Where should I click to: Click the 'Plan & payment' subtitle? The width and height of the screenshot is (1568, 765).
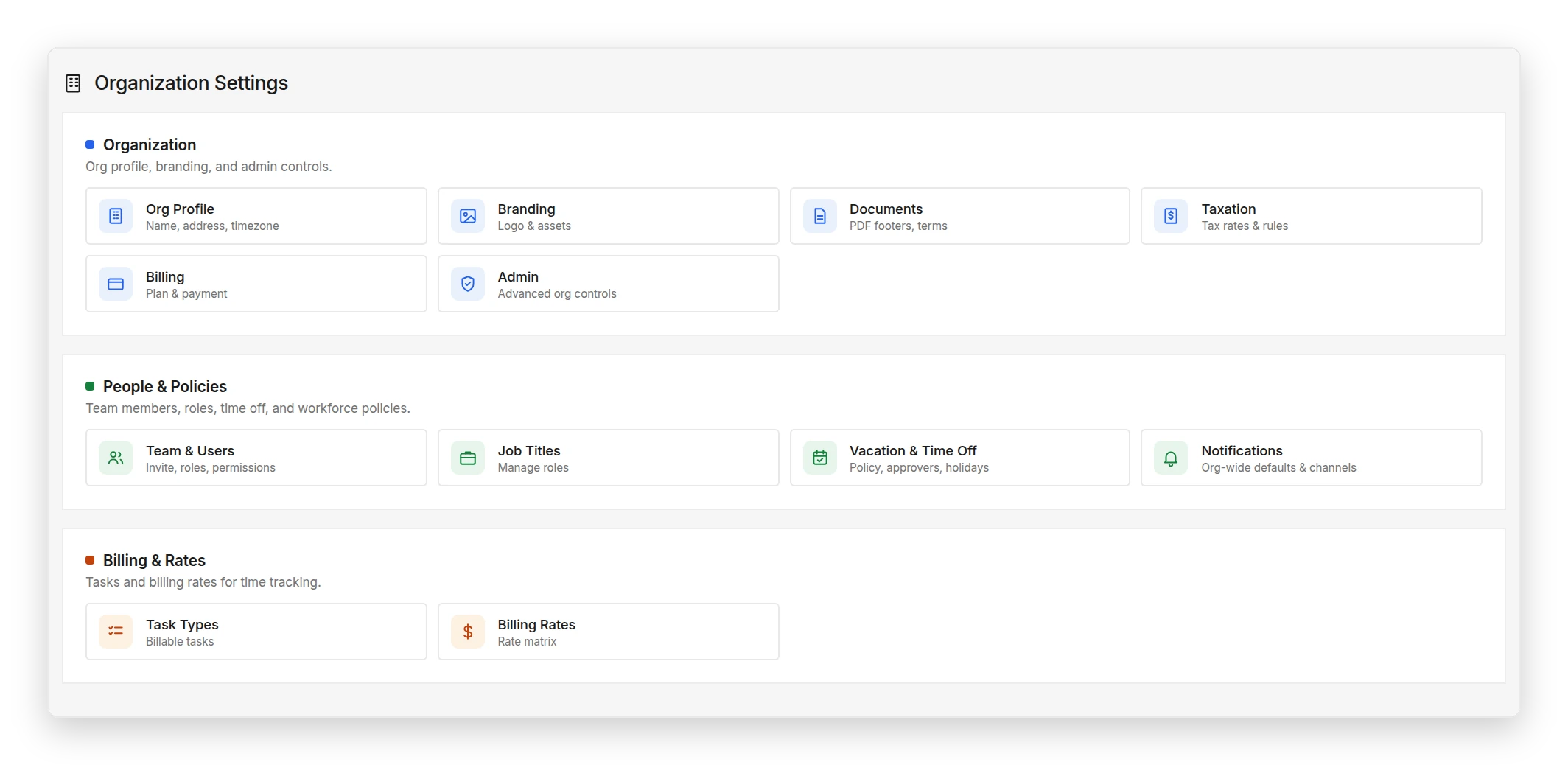[186, 294]
